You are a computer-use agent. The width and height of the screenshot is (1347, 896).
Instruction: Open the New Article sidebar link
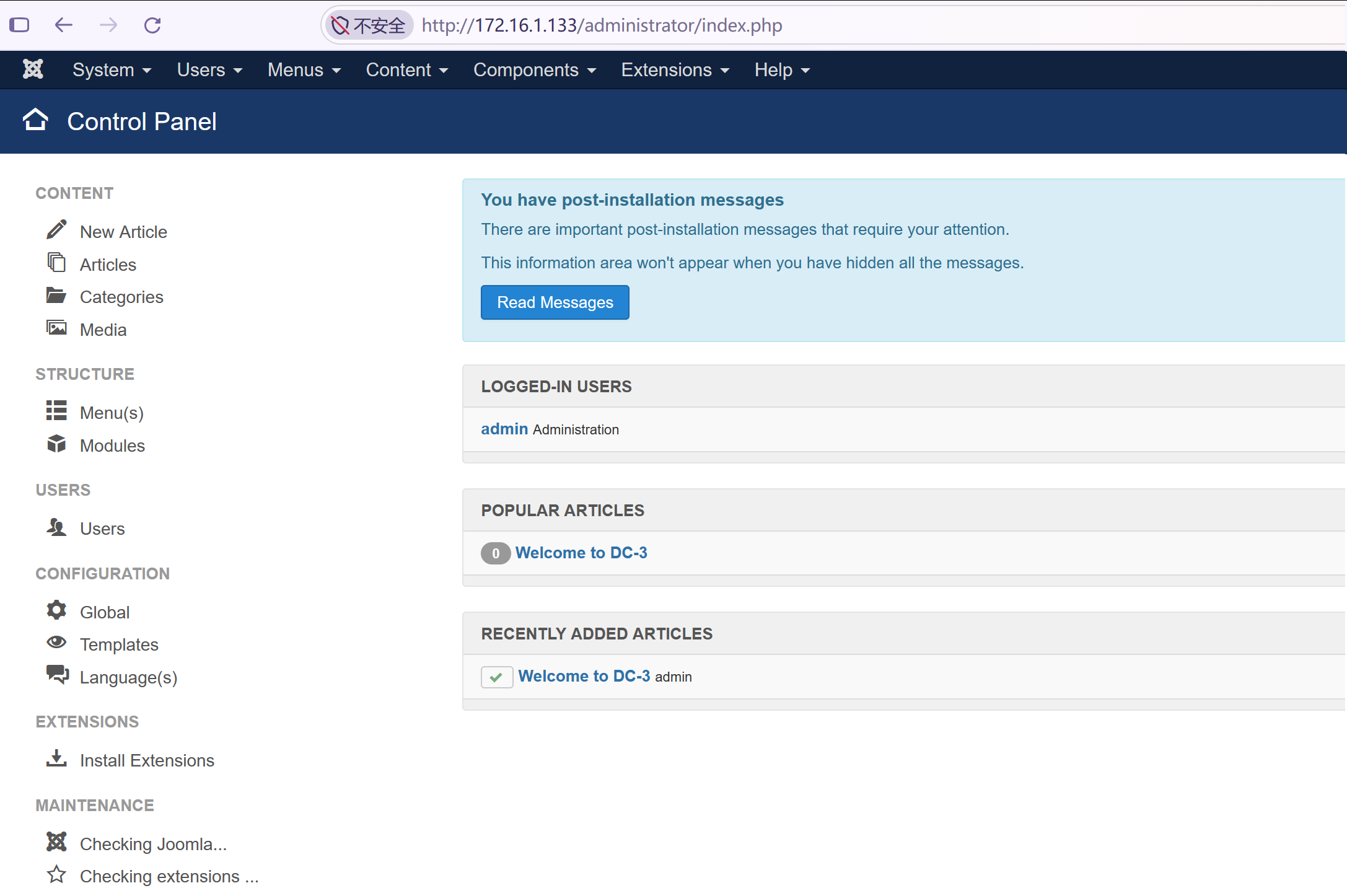click(x=123, y=232)
